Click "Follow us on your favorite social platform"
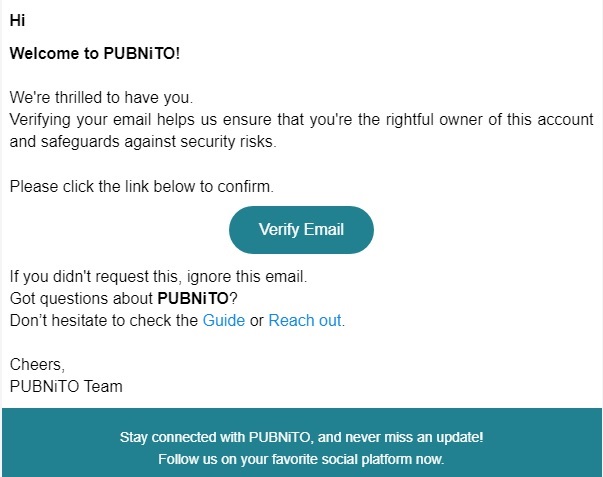This screenshot has width=603, height=477. tap(300, 460)
